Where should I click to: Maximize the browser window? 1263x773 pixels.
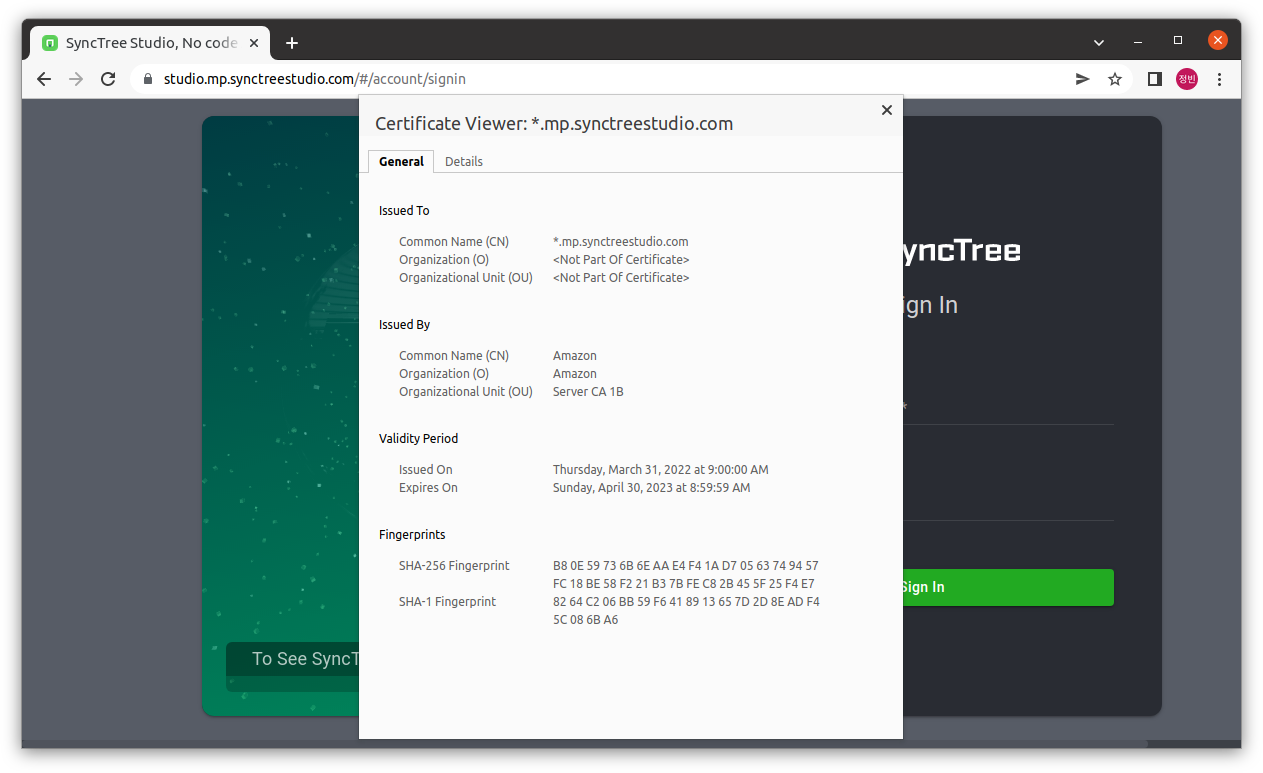[1178, 41]
